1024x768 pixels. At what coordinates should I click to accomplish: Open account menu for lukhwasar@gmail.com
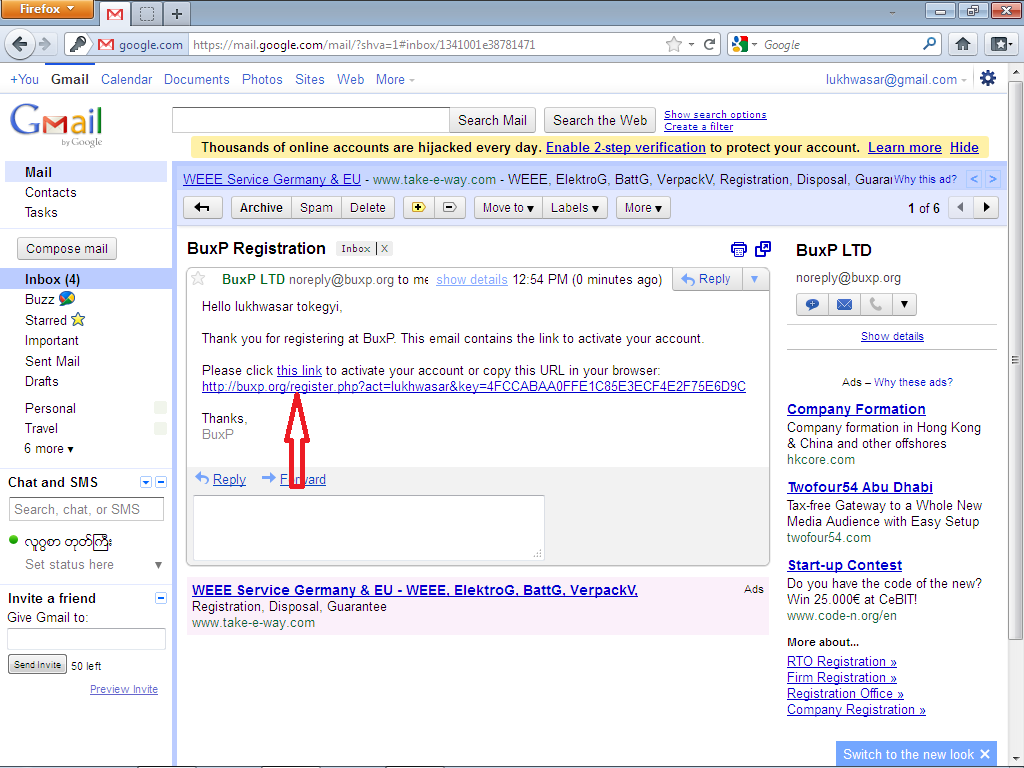point(896,80)
